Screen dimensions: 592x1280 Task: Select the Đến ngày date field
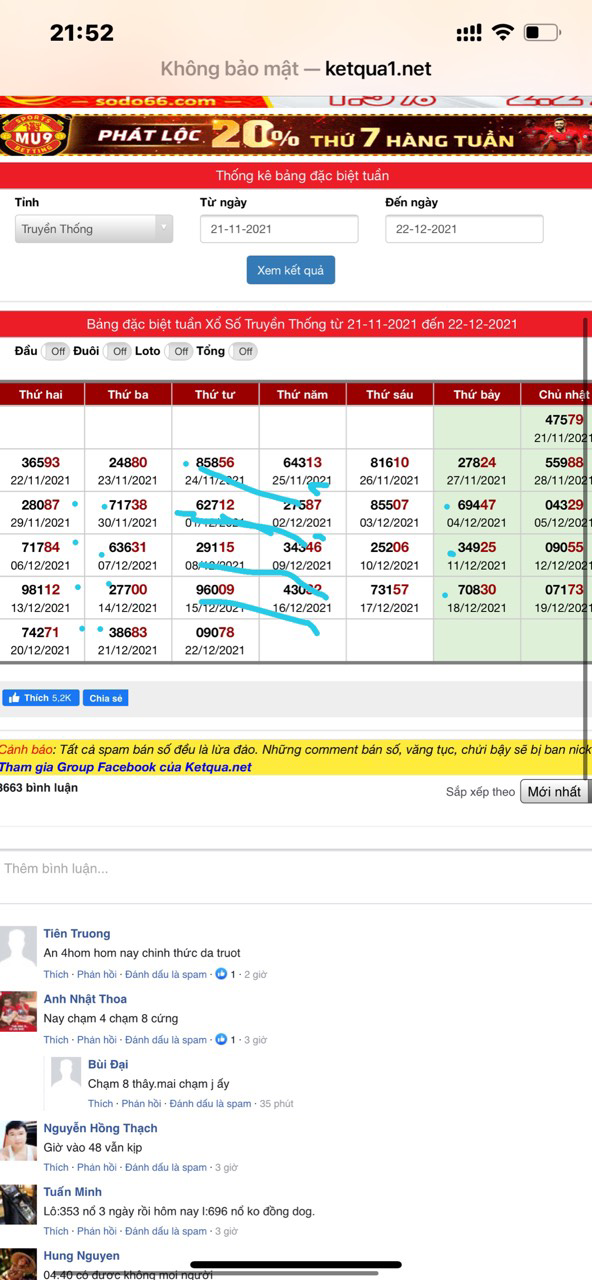[x=464, y=229]
